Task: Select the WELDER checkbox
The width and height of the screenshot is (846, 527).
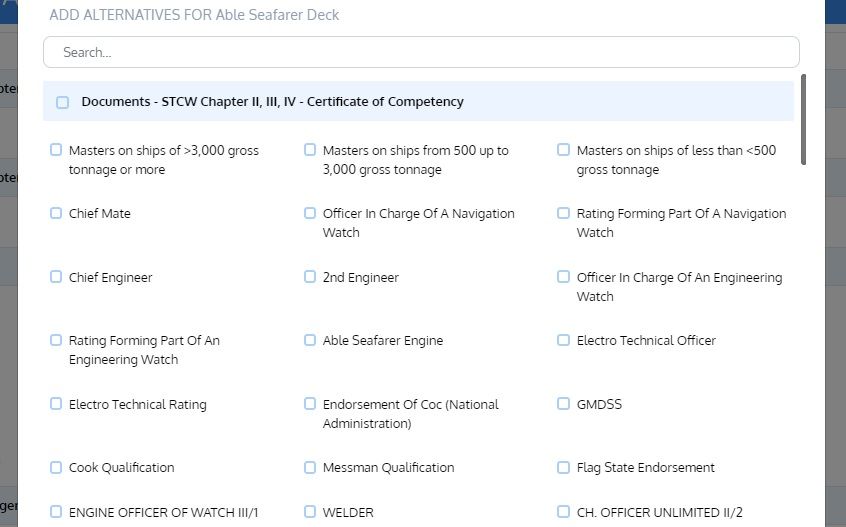Action: [x=310, y=511]
